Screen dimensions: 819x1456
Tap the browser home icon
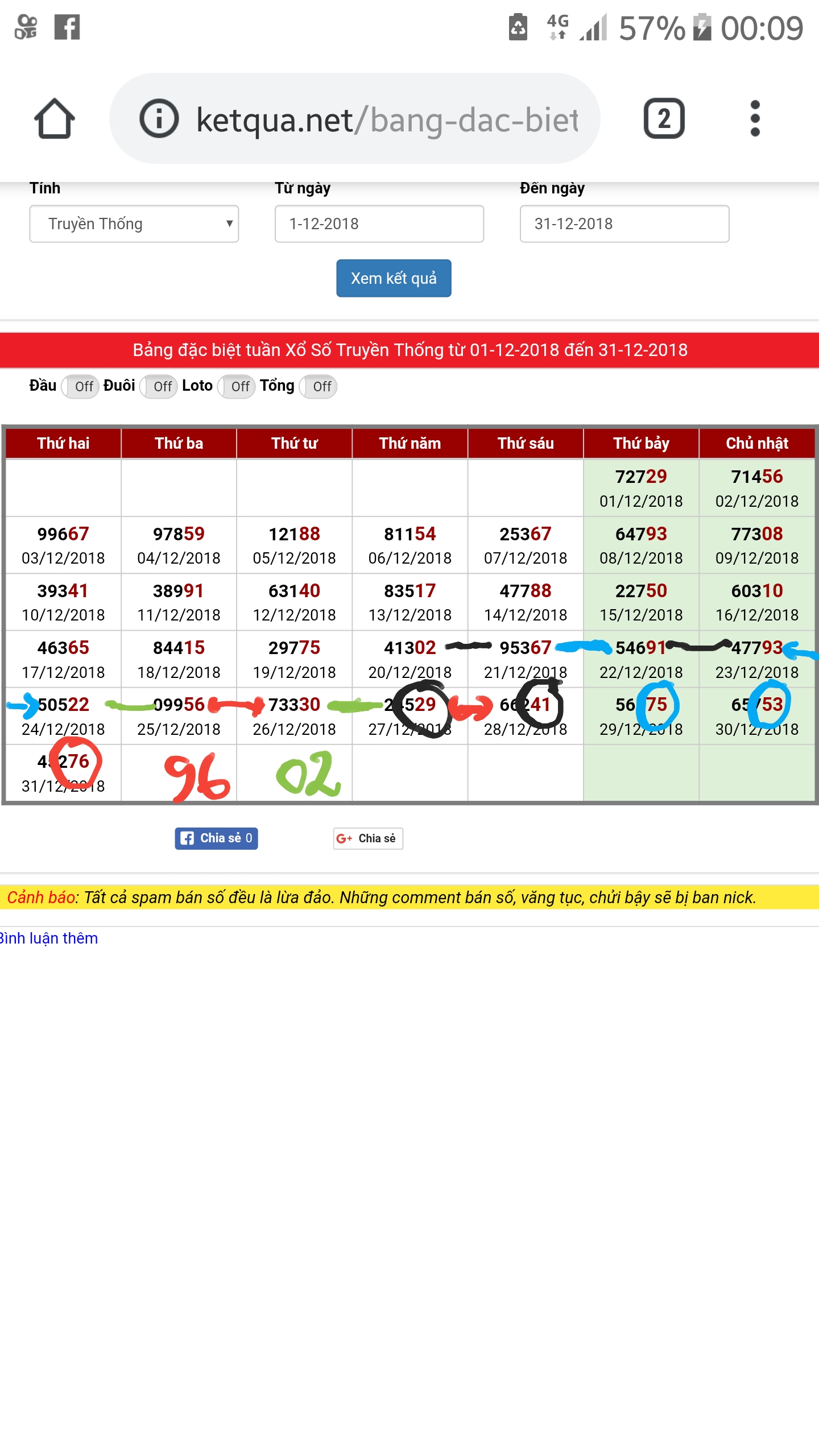(55, 118)
